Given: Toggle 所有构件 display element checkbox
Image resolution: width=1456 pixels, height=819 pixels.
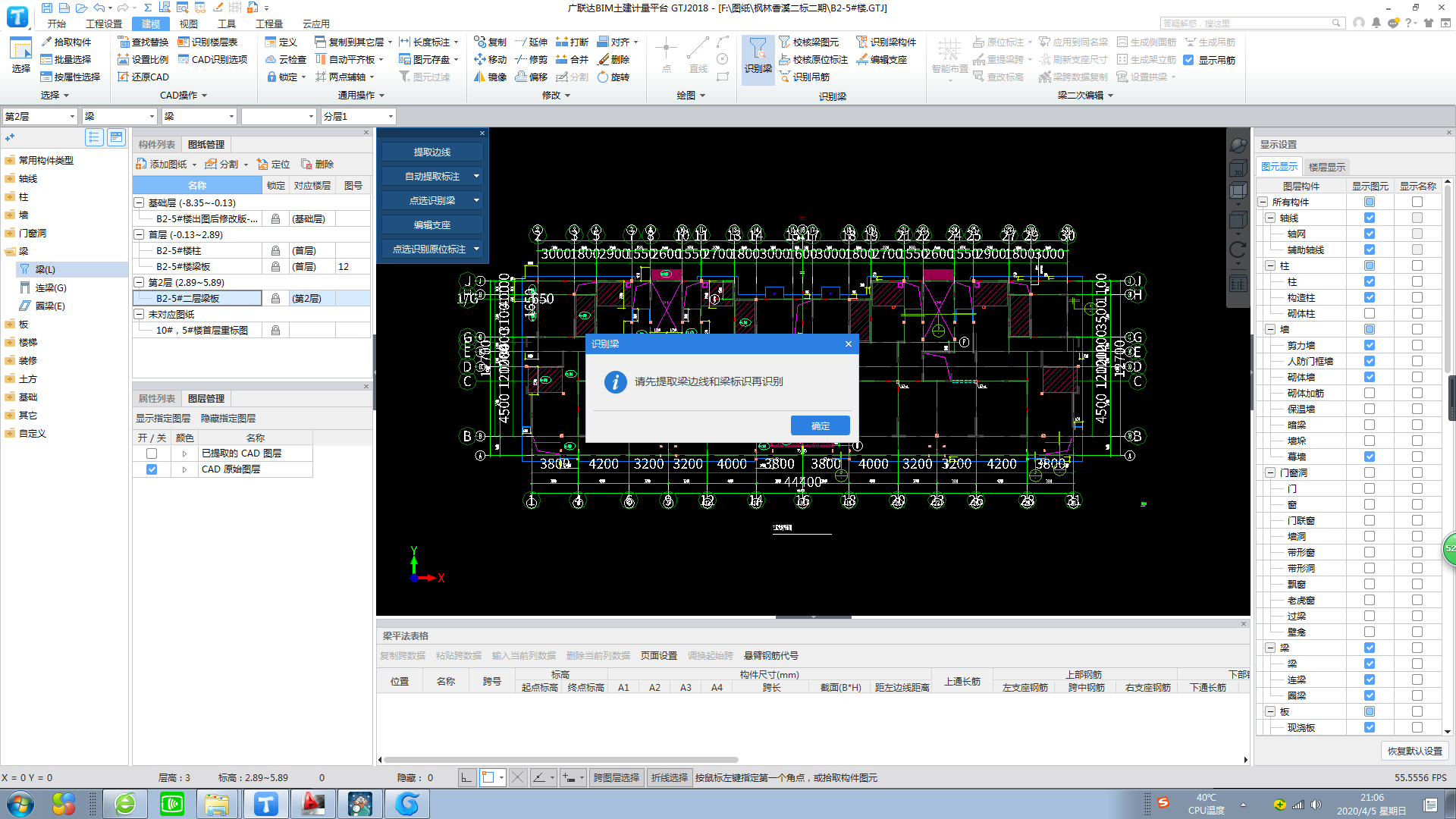Looking at the screenshot, I should click(1370, 202).
